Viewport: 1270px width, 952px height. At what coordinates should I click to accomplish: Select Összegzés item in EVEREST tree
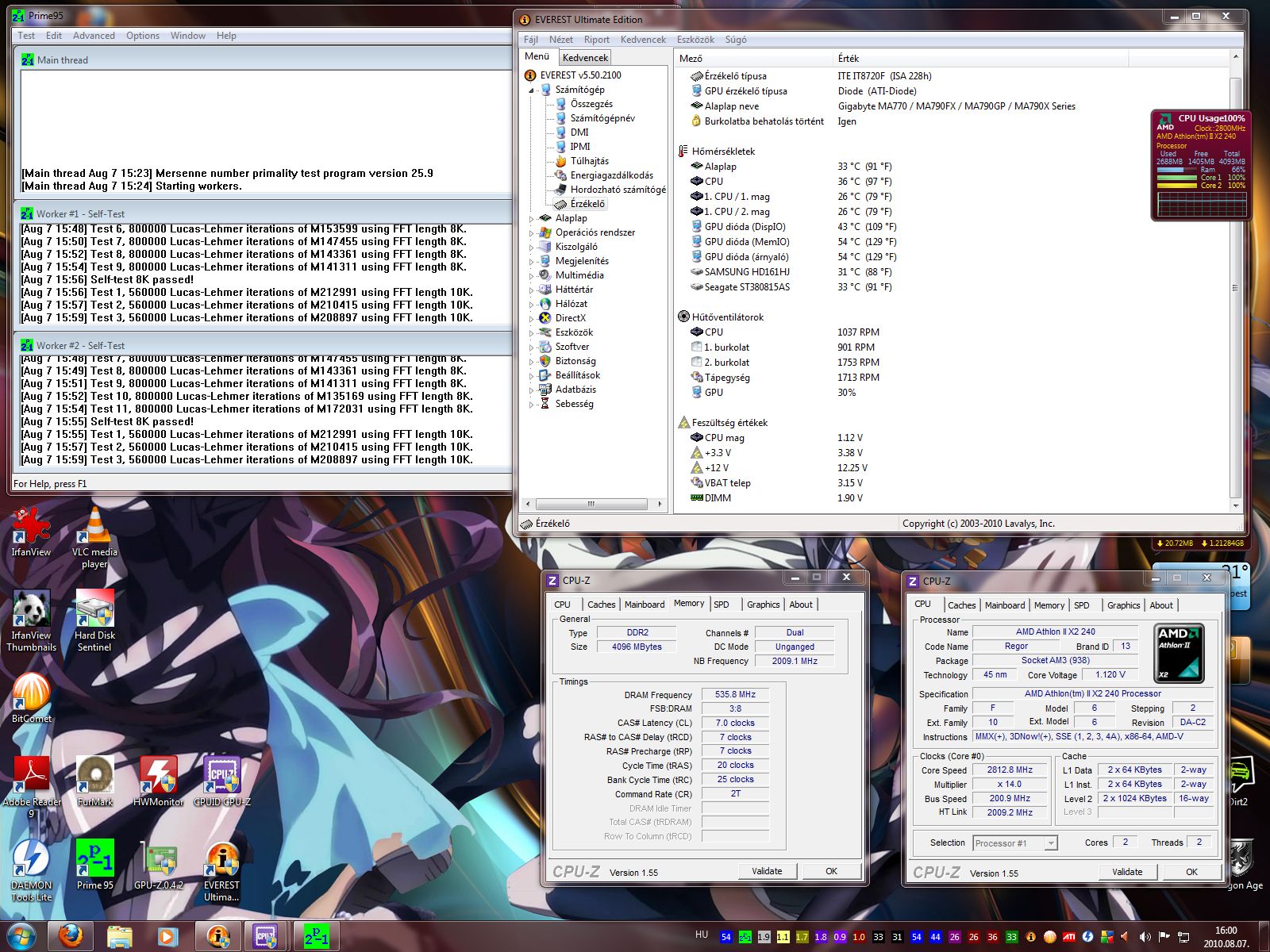coord(591,104)
